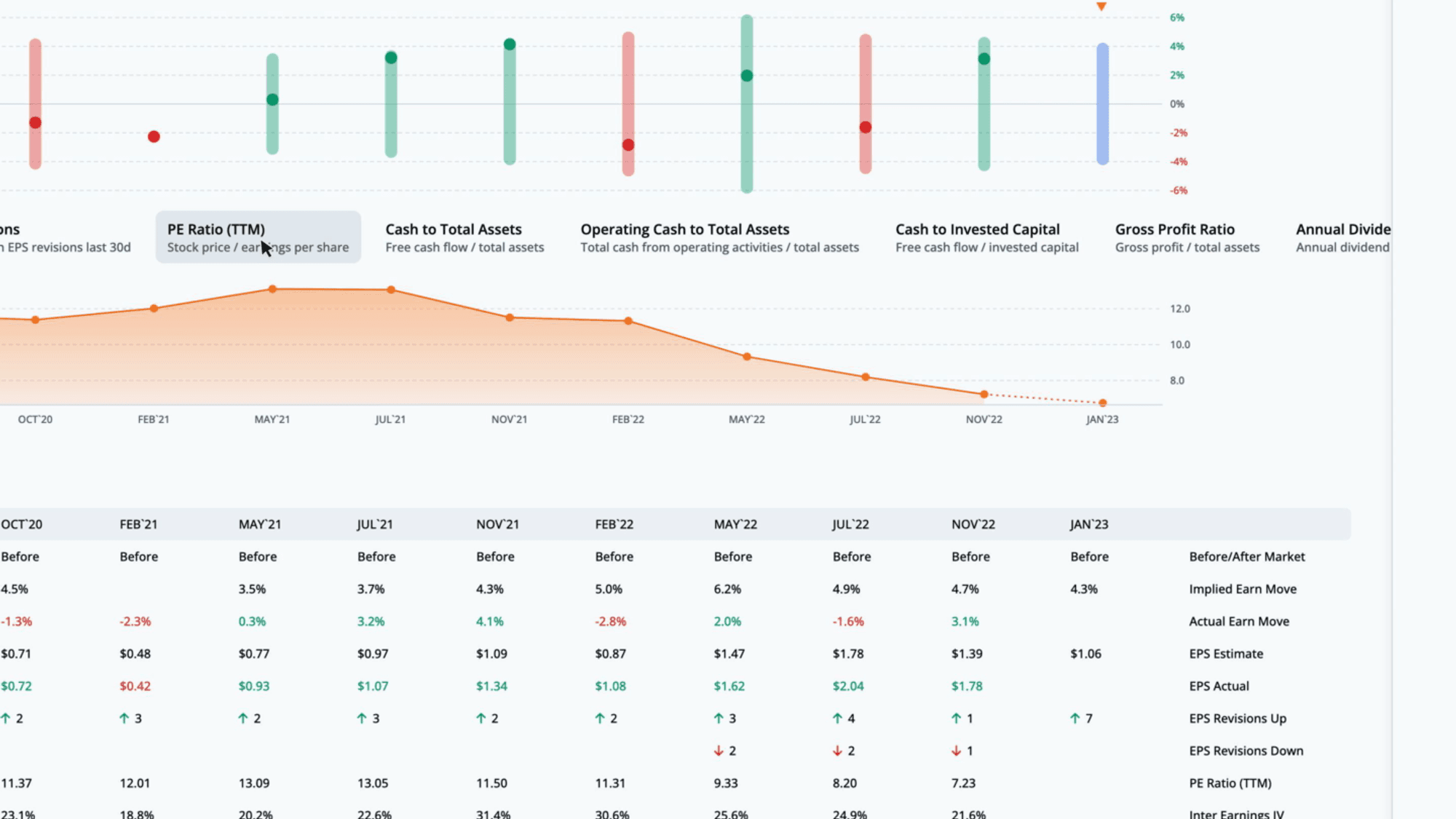1456x819 pixels.
Task: Click the Implied Earn Move row label
Action: click(1243, 589)
